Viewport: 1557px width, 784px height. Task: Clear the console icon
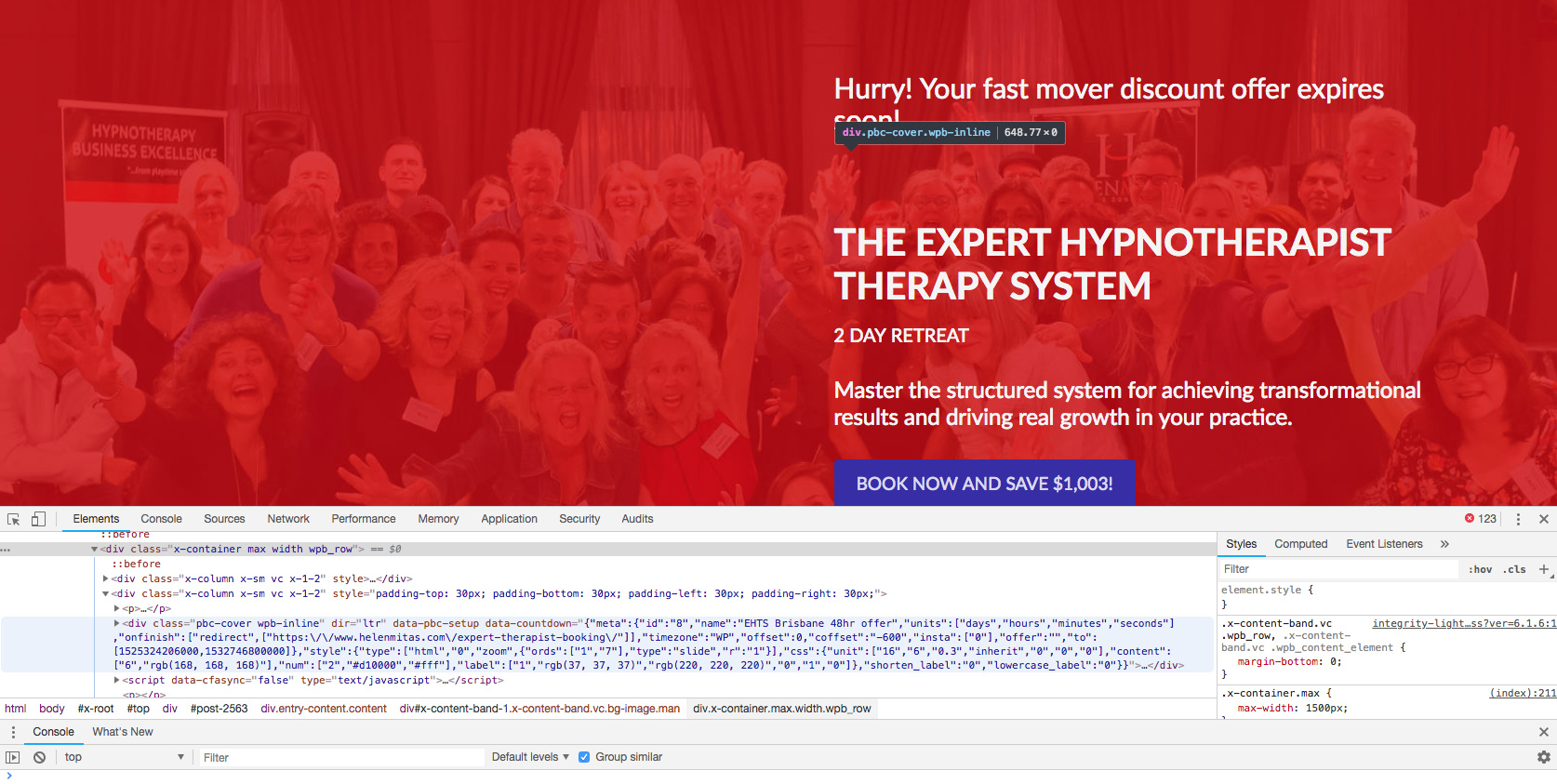click(x=40, y=757)
